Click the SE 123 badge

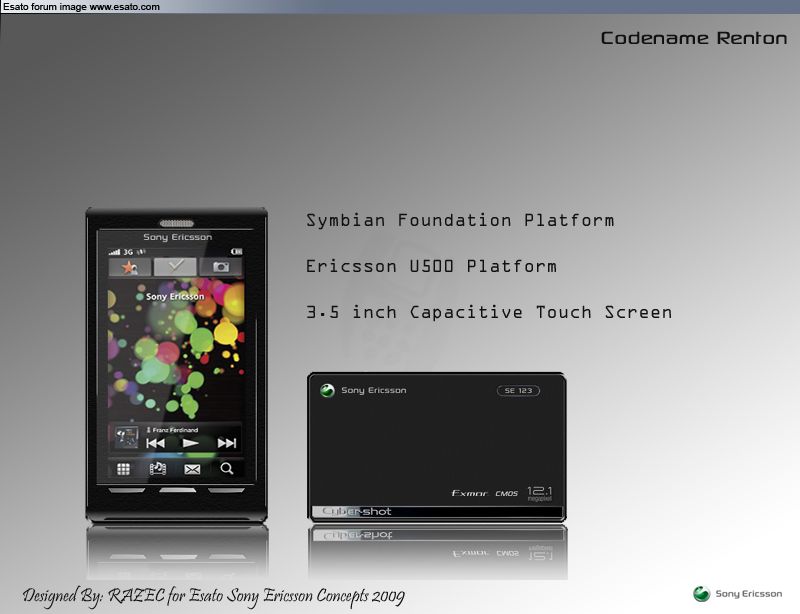(518, 391)
